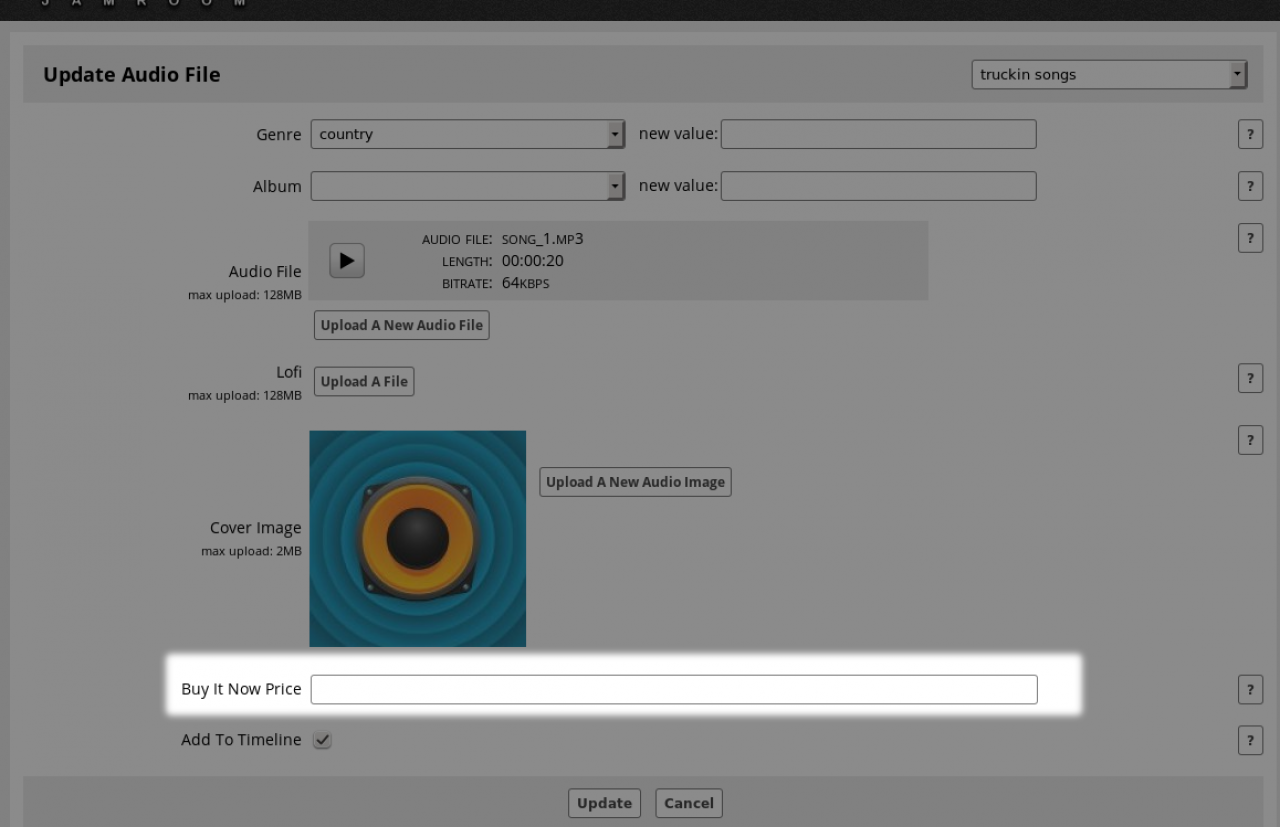
Task: Play the SONG_1.MP3 audio file
Action: pyautogui.click(x=347, y=261)
